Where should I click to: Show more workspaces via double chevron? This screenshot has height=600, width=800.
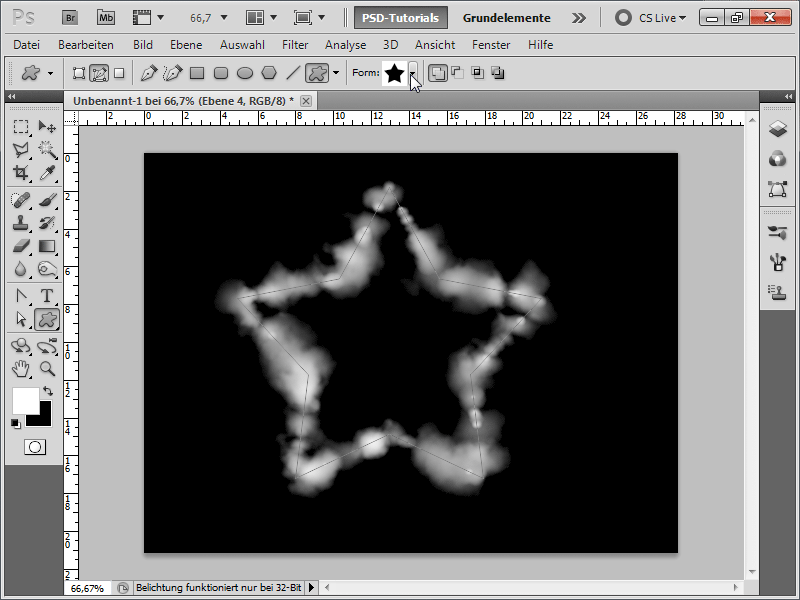(x=579, y=18)
